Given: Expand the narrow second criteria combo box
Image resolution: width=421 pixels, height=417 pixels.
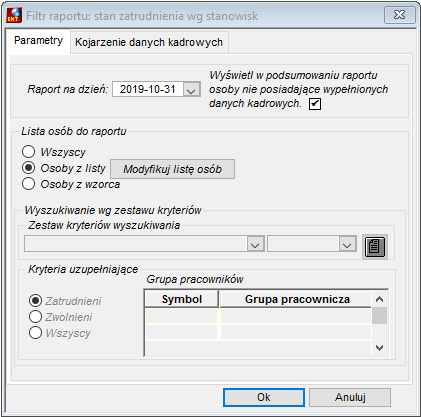Looking at the screenshot, I should click(x=347, y=244).
